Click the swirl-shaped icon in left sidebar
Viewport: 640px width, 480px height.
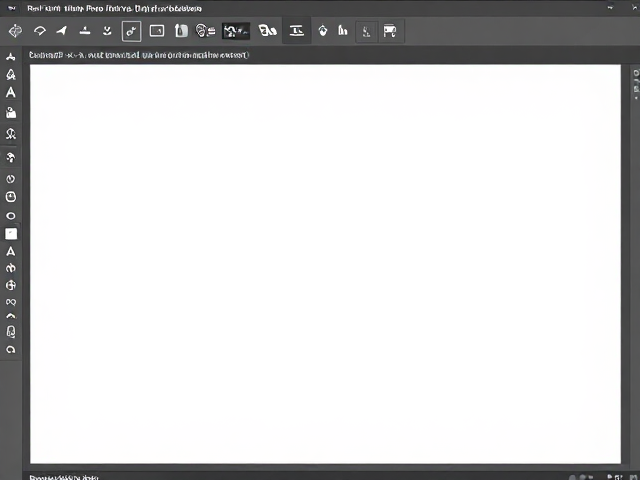tap(11, 268)
